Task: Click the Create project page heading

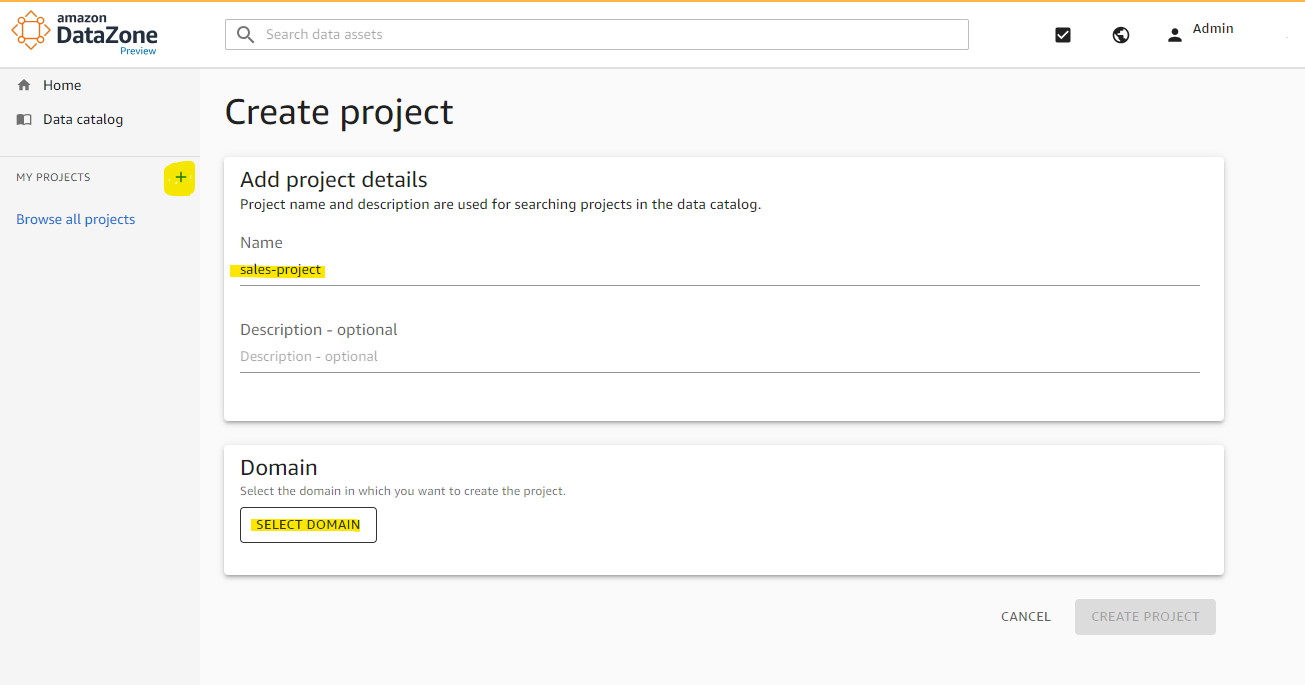Action: click(x=339, y=112)
